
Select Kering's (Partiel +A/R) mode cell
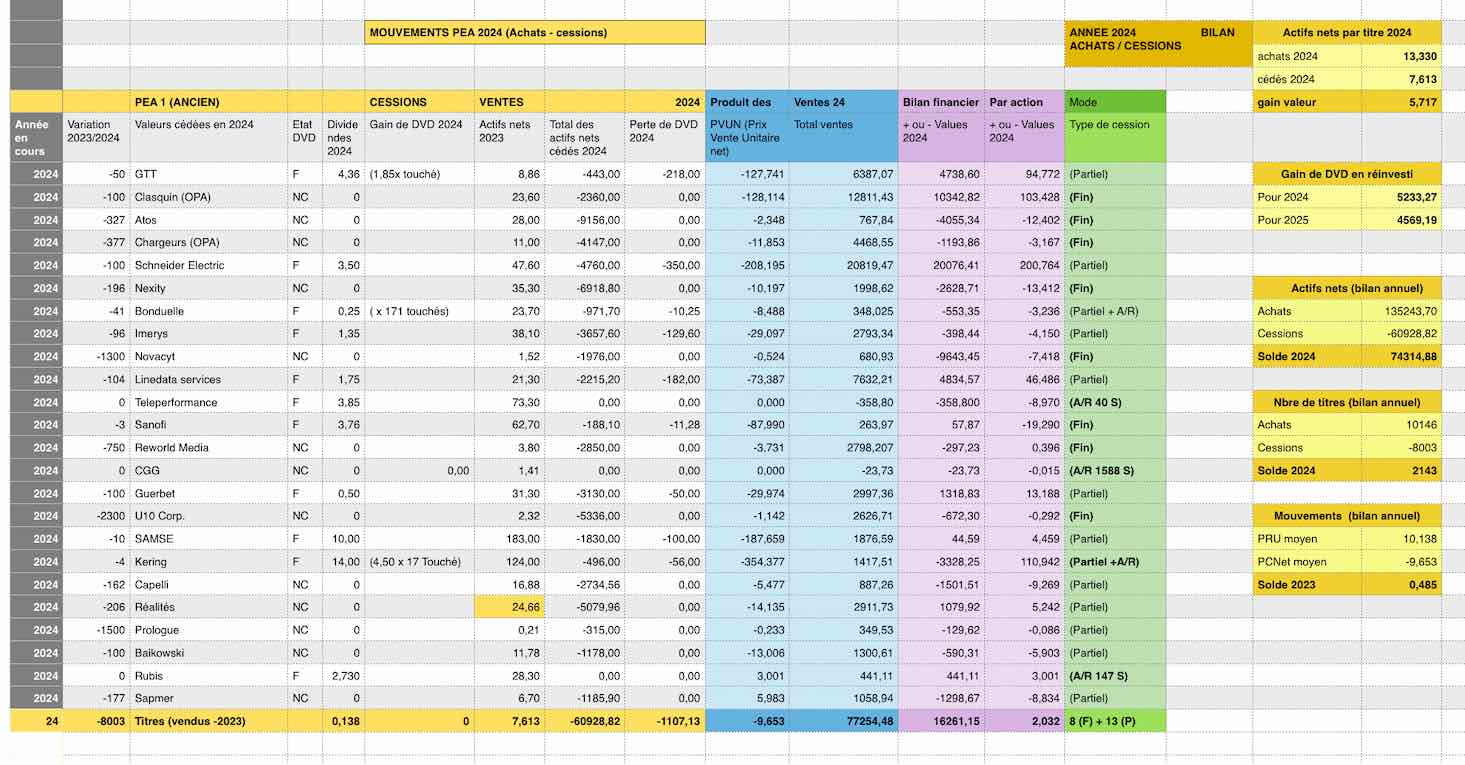point(1114,562)
